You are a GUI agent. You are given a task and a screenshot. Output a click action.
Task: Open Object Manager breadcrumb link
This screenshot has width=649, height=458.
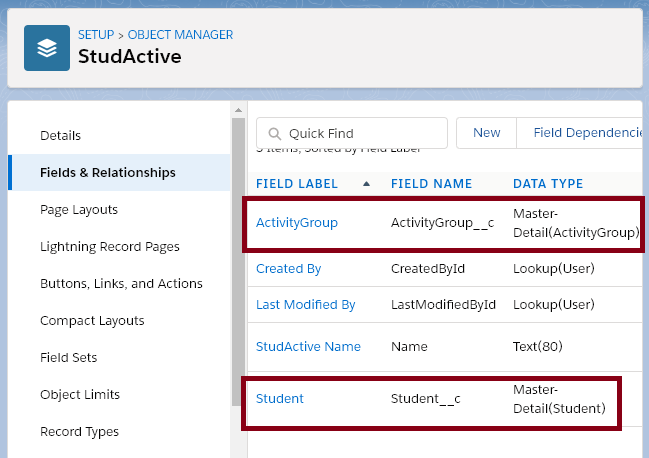click(x=180, y=35)
